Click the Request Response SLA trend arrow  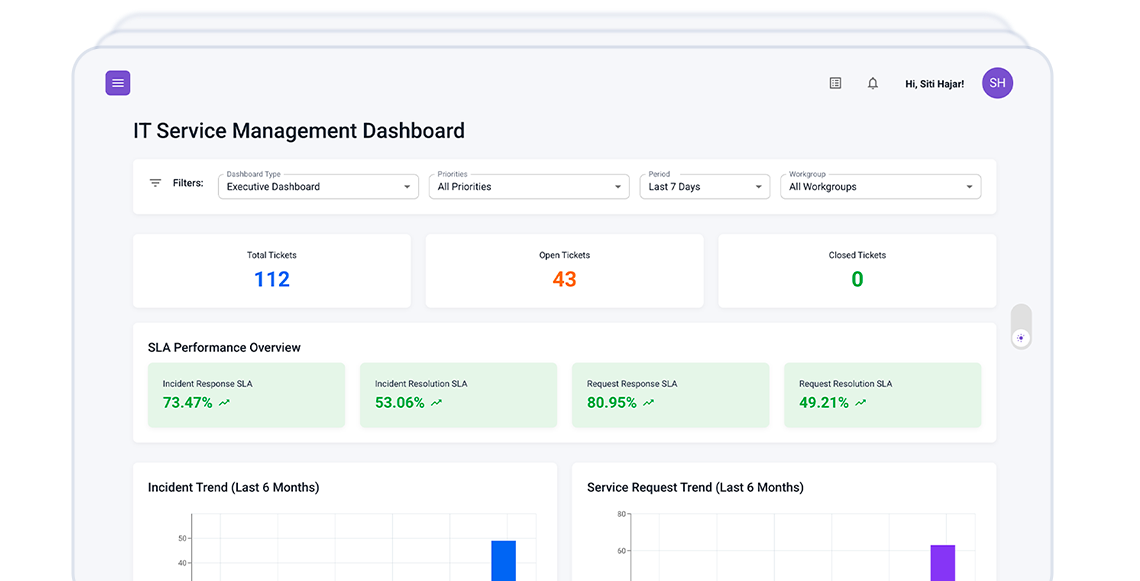pyautogui.click(x=649, y=403)
